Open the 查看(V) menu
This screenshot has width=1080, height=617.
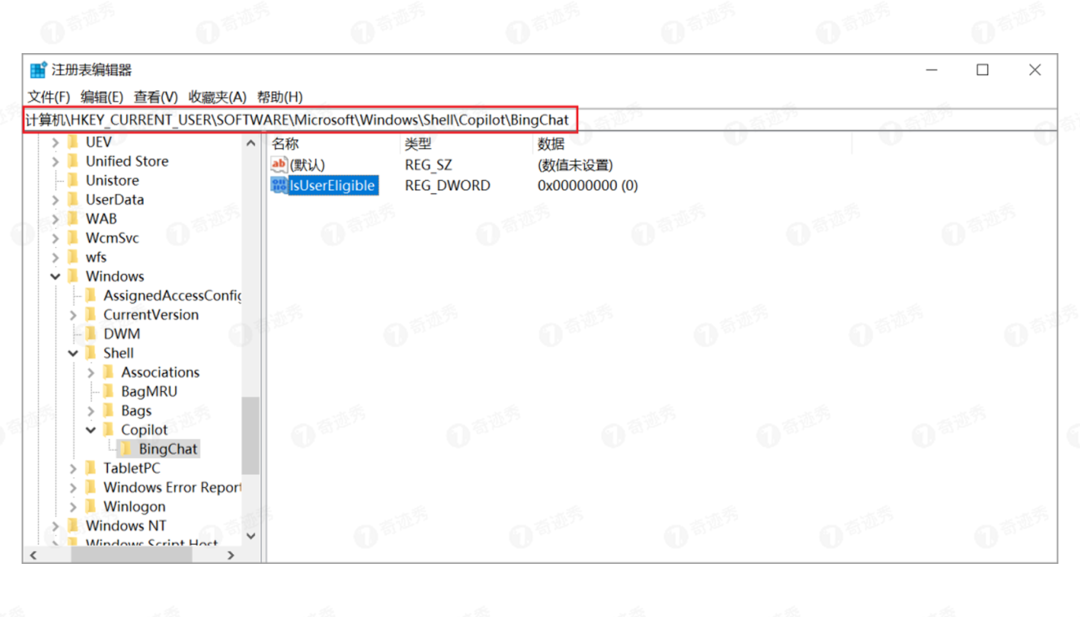click(155, 96)
